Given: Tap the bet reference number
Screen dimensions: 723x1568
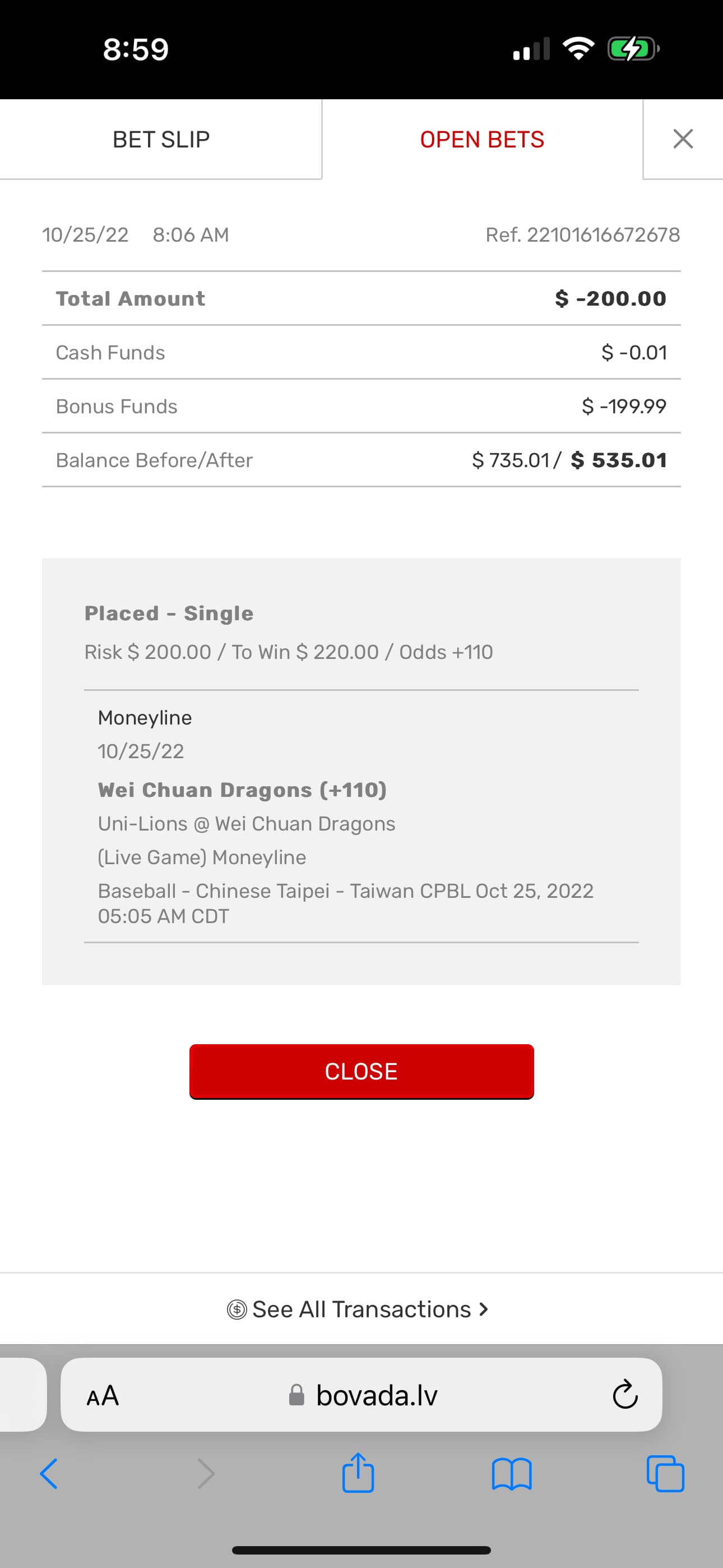Looking at the screenshot, I should [582, 235].
